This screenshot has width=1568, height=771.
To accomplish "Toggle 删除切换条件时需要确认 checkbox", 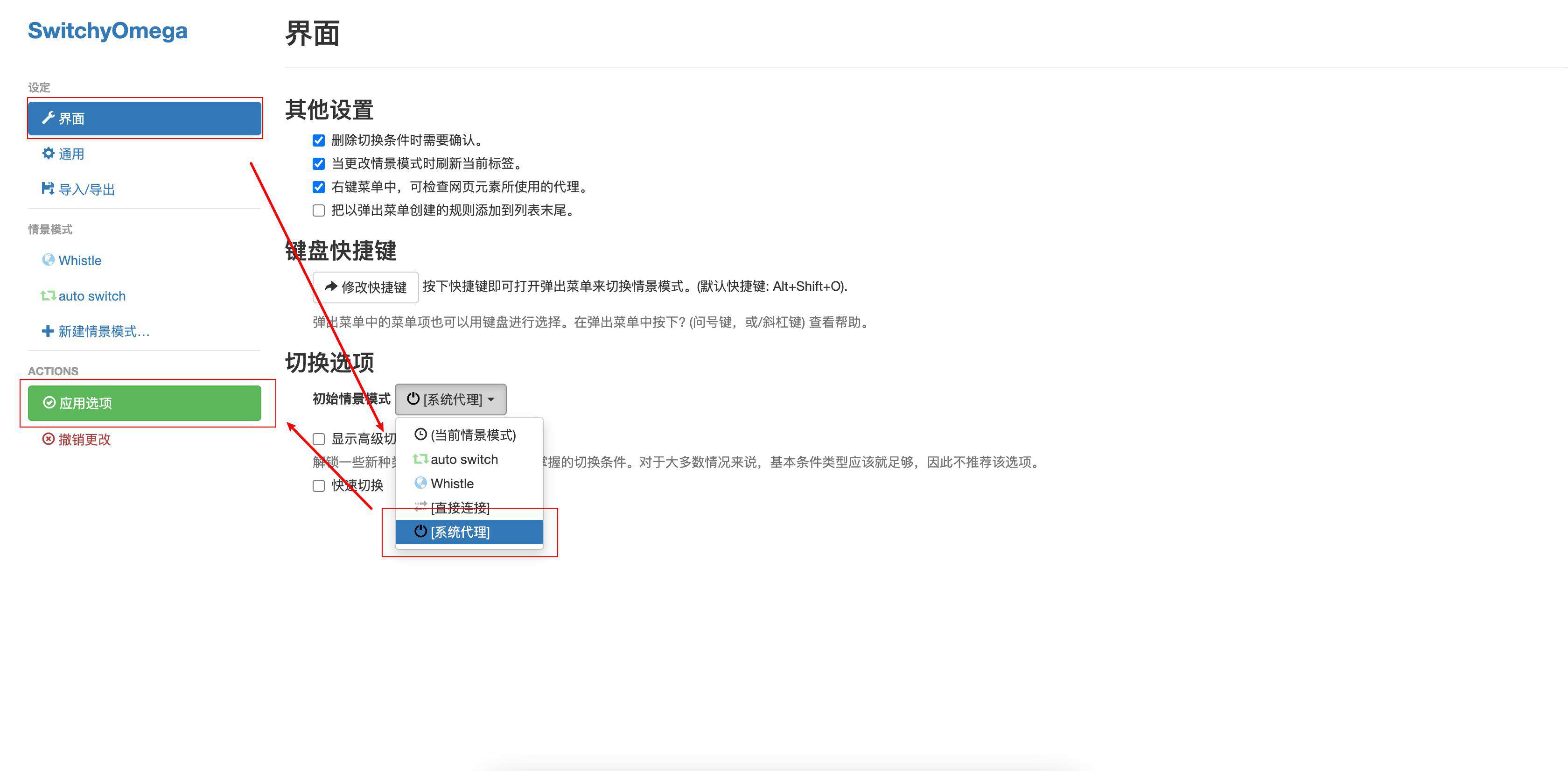I will [x=318, y=140].
